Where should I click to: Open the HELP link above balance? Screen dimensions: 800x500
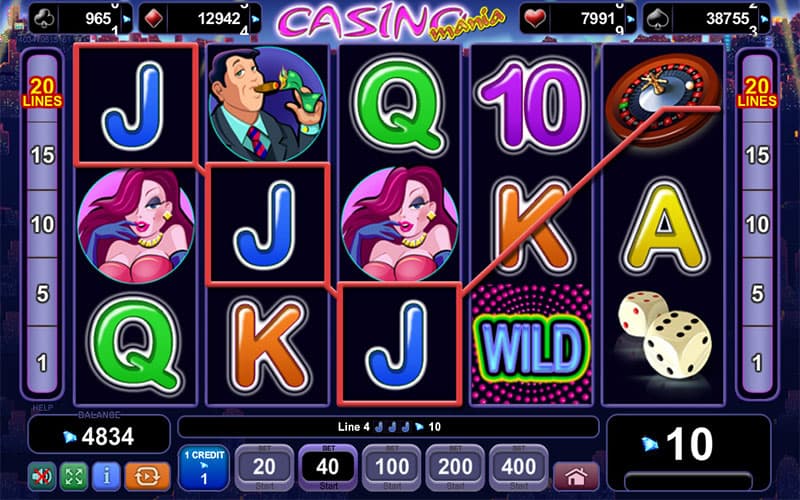pyautogui.click(x=42, y=408)
